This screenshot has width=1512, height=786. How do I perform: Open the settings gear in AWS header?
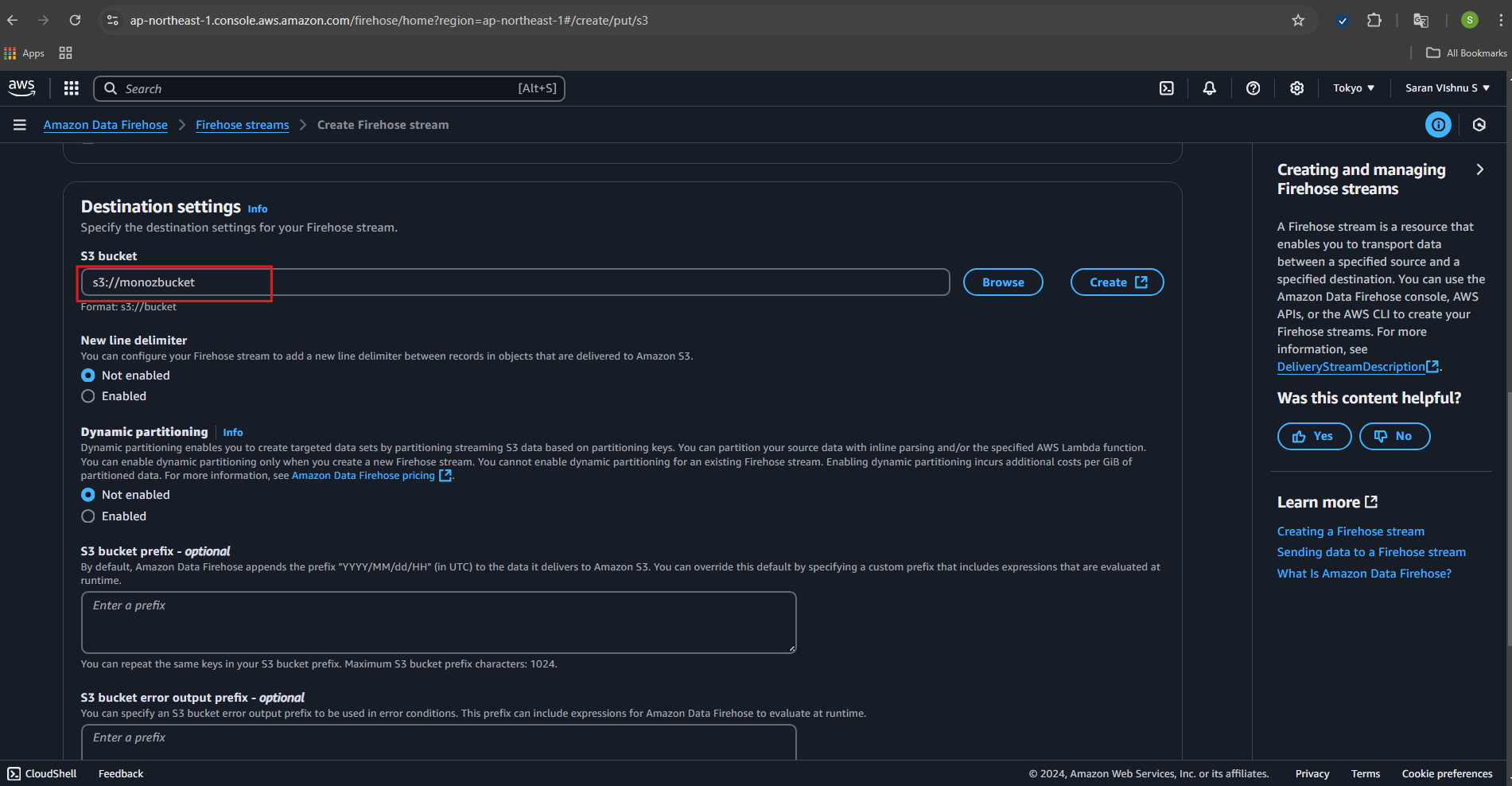pos(1296,88)
